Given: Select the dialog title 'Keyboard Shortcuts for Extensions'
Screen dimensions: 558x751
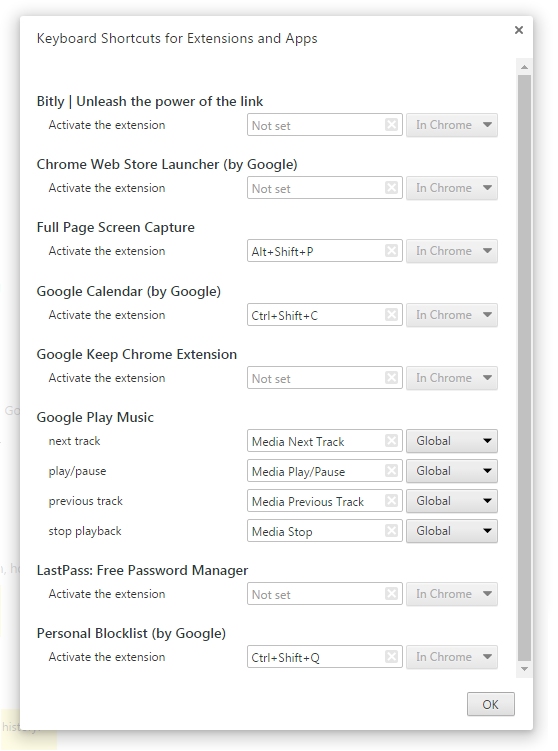Looking at the screenshot, I should click(177, 38).
